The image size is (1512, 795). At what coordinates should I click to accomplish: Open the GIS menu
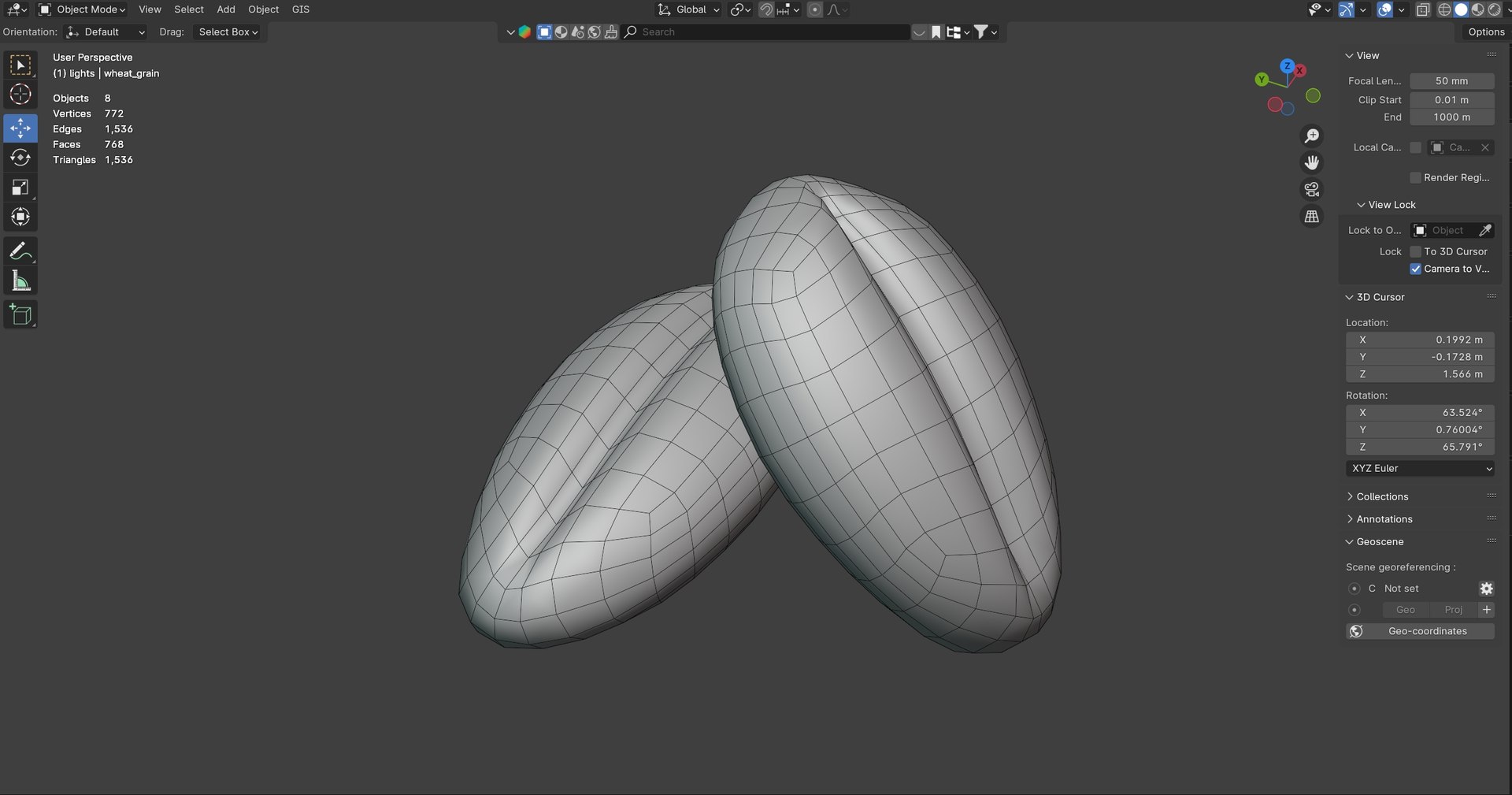(x=301, y=9)
